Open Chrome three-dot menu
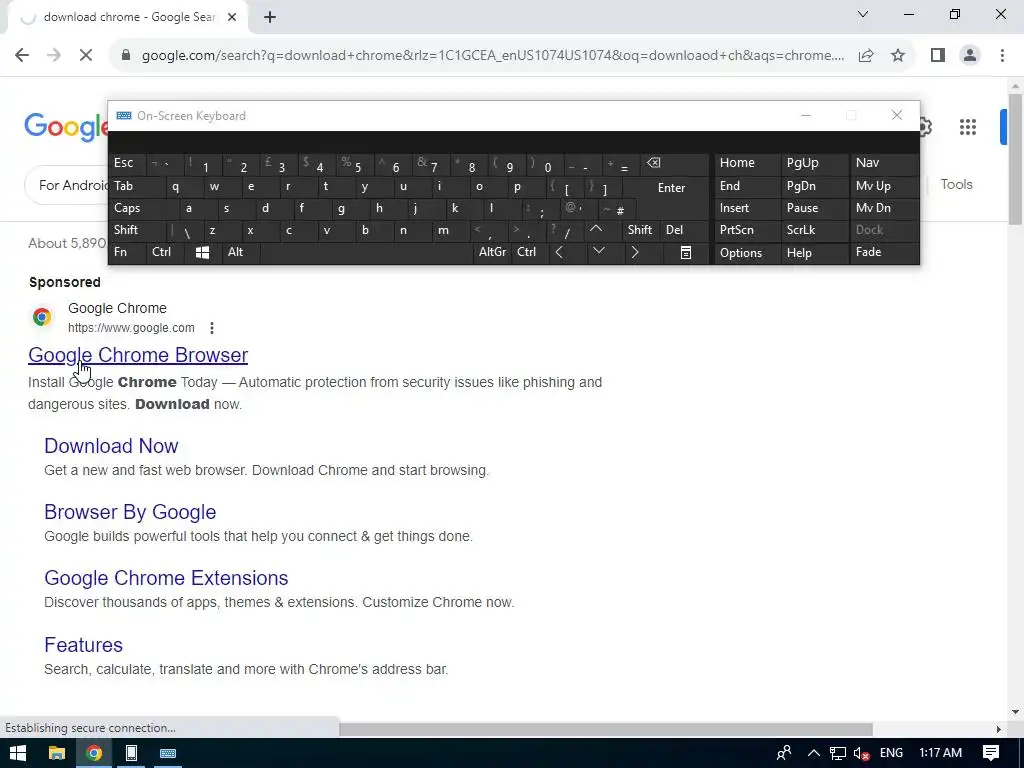The height and width of the screenshot is (768, 1024). 1002,56
